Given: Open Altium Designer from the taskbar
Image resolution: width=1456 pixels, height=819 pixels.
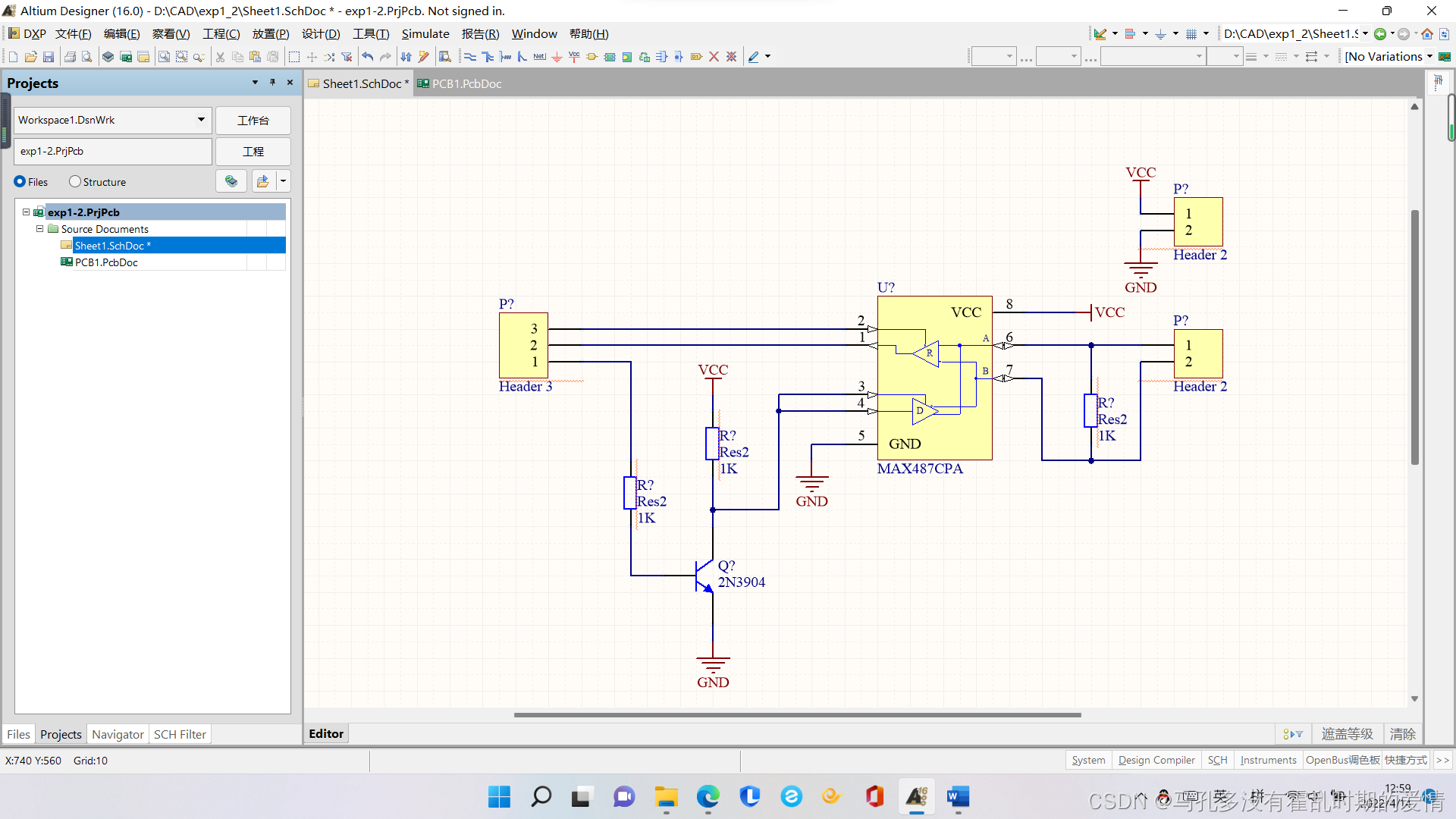Looking at the screenshot, I should [916, 797].
